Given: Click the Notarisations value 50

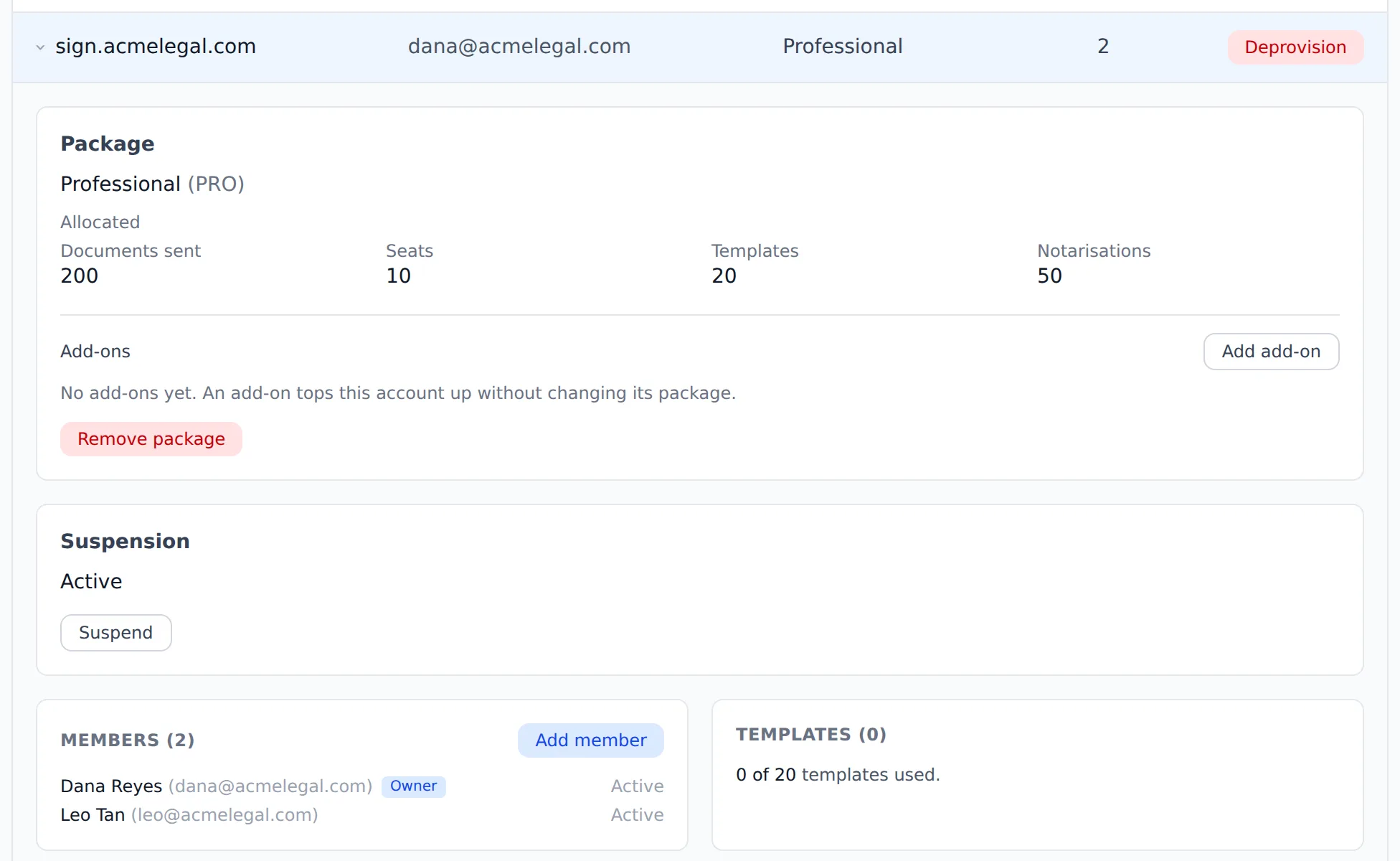Looking at the screenshot, I should pyautogui.click(x=1050, y=276).
